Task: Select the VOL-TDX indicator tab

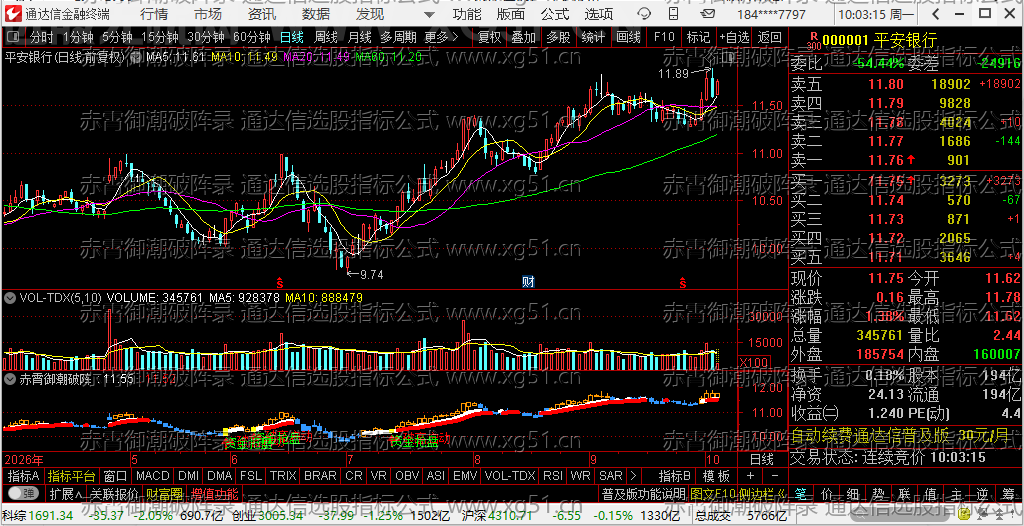Action: 510,476
